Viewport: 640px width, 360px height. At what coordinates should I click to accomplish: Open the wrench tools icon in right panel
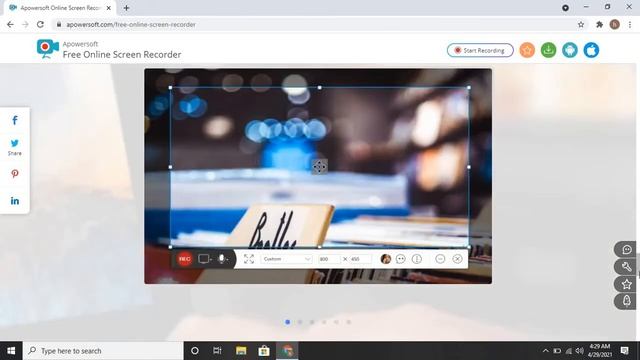click(x=626, y=267)
